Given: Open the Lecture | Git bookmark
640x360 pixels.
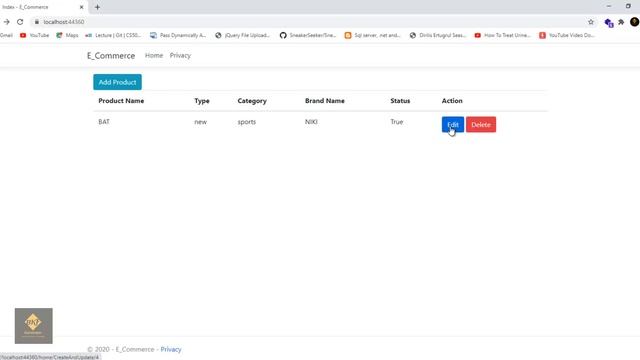Looking at the screenshot, I should point(113,36).
